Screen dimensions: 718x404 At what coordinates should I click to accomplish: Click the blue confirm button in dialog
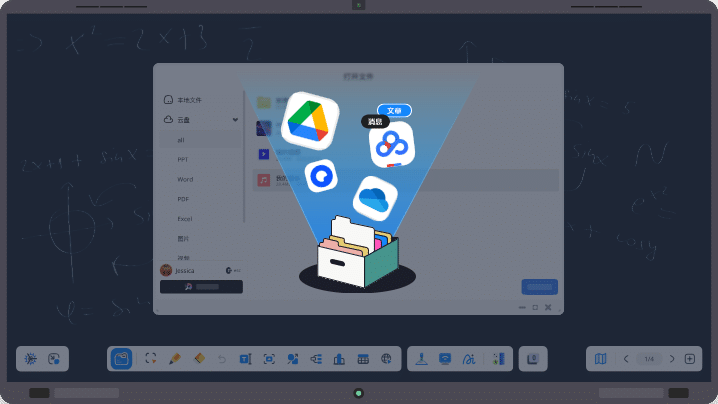coord(539,287)
